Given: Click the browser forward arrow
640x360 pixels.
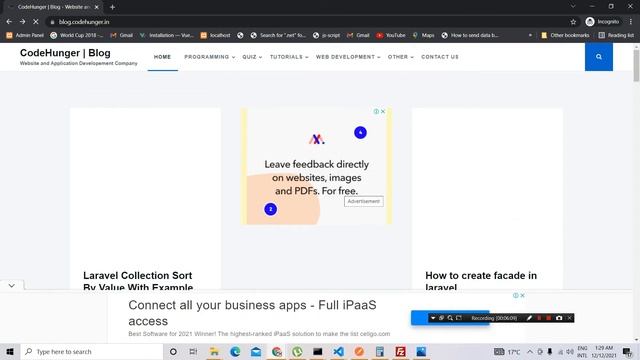Looking at the screenshot, I should (22, 22).
